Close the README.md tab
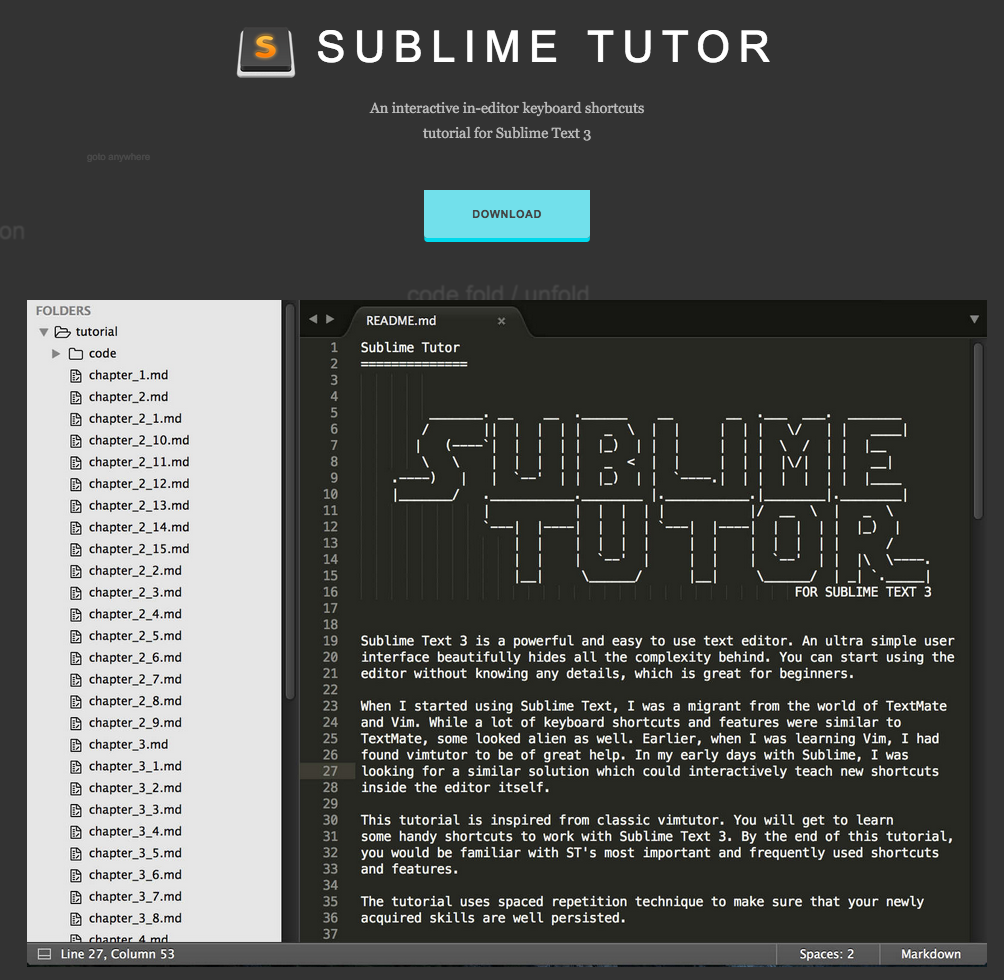The image size is (1004, 980). (501, 321)
